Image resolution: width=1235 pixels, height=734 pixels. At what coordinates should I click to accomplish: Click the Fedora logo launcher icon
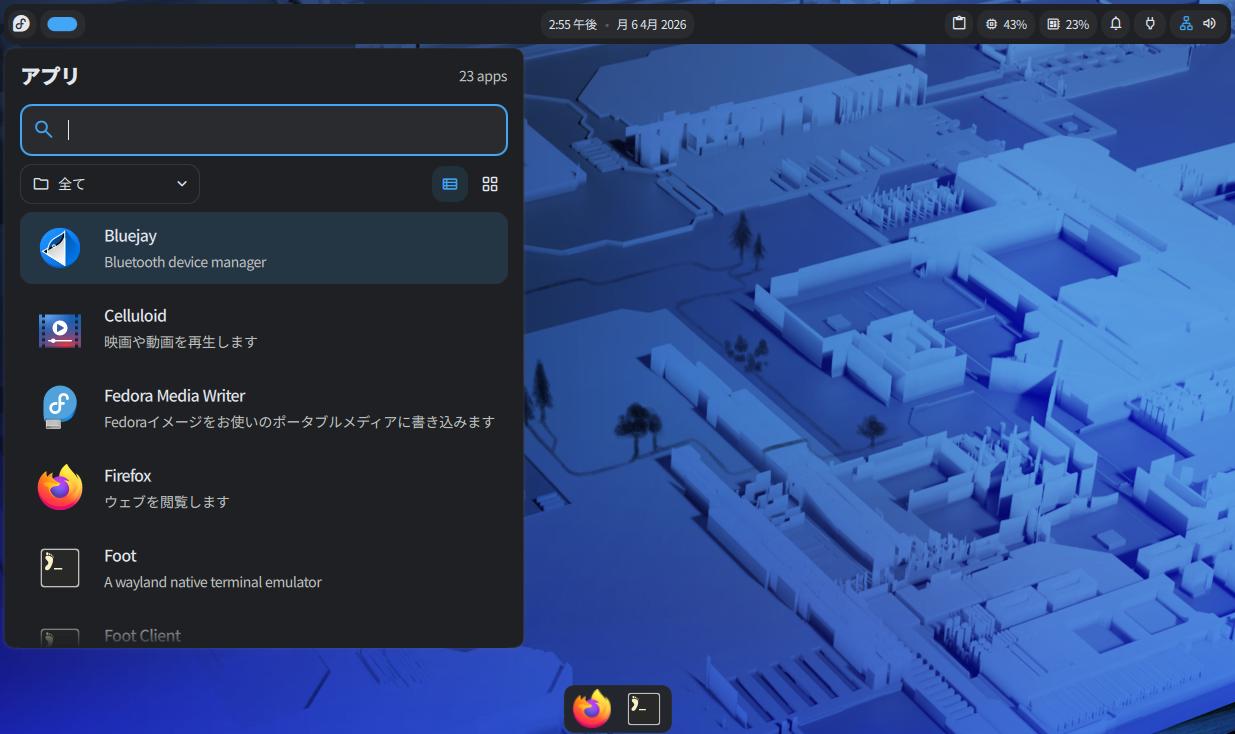pyautogui.click(x=21, y=24)
